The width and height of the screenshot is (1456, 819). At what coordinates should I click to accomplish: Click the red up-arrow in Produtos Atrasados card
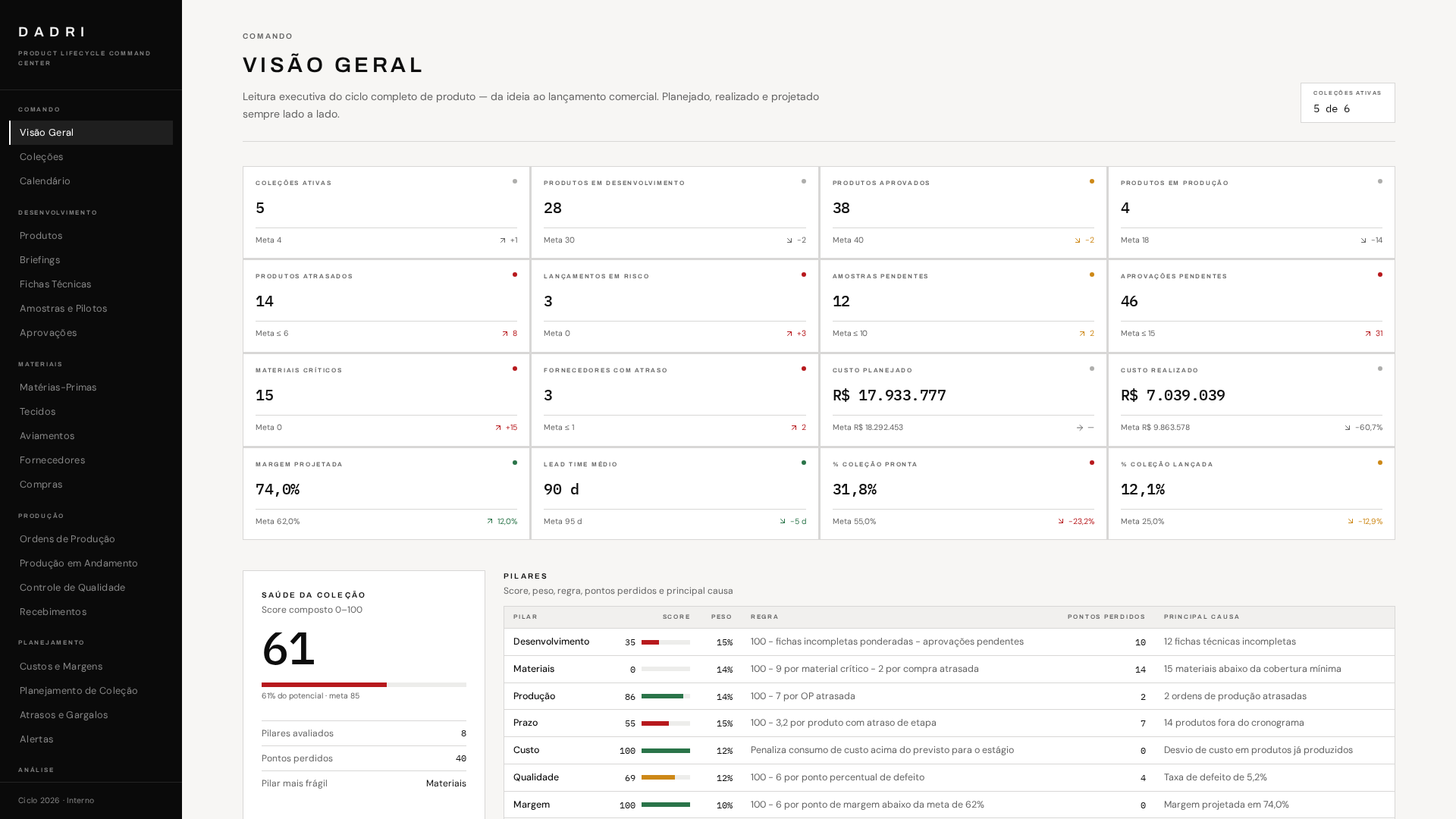504,334
